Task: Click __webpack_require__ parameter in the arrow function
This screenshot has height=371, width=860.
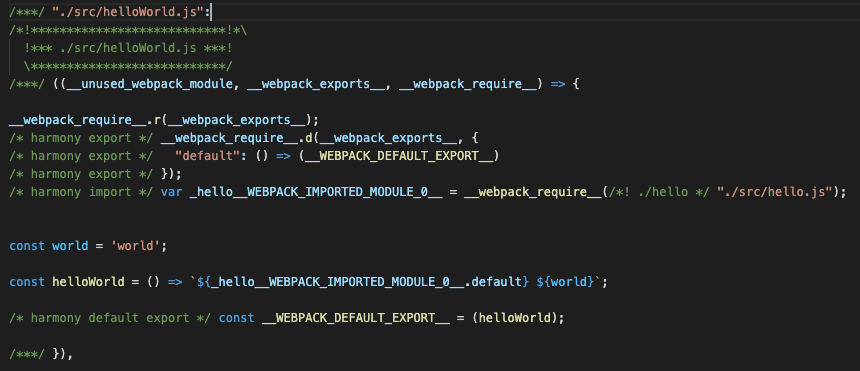Action: [x=467, y=84]
